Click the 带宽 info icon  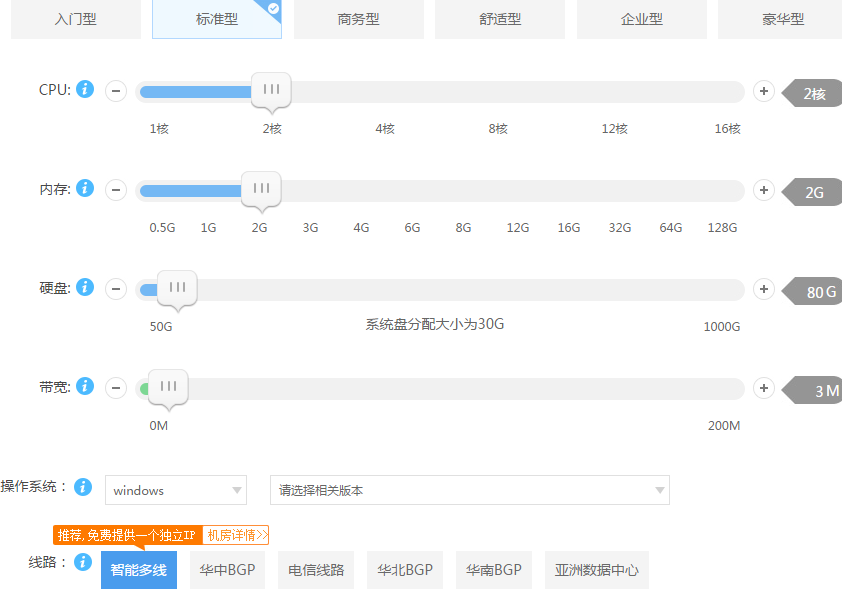click(x=85, y=386)
